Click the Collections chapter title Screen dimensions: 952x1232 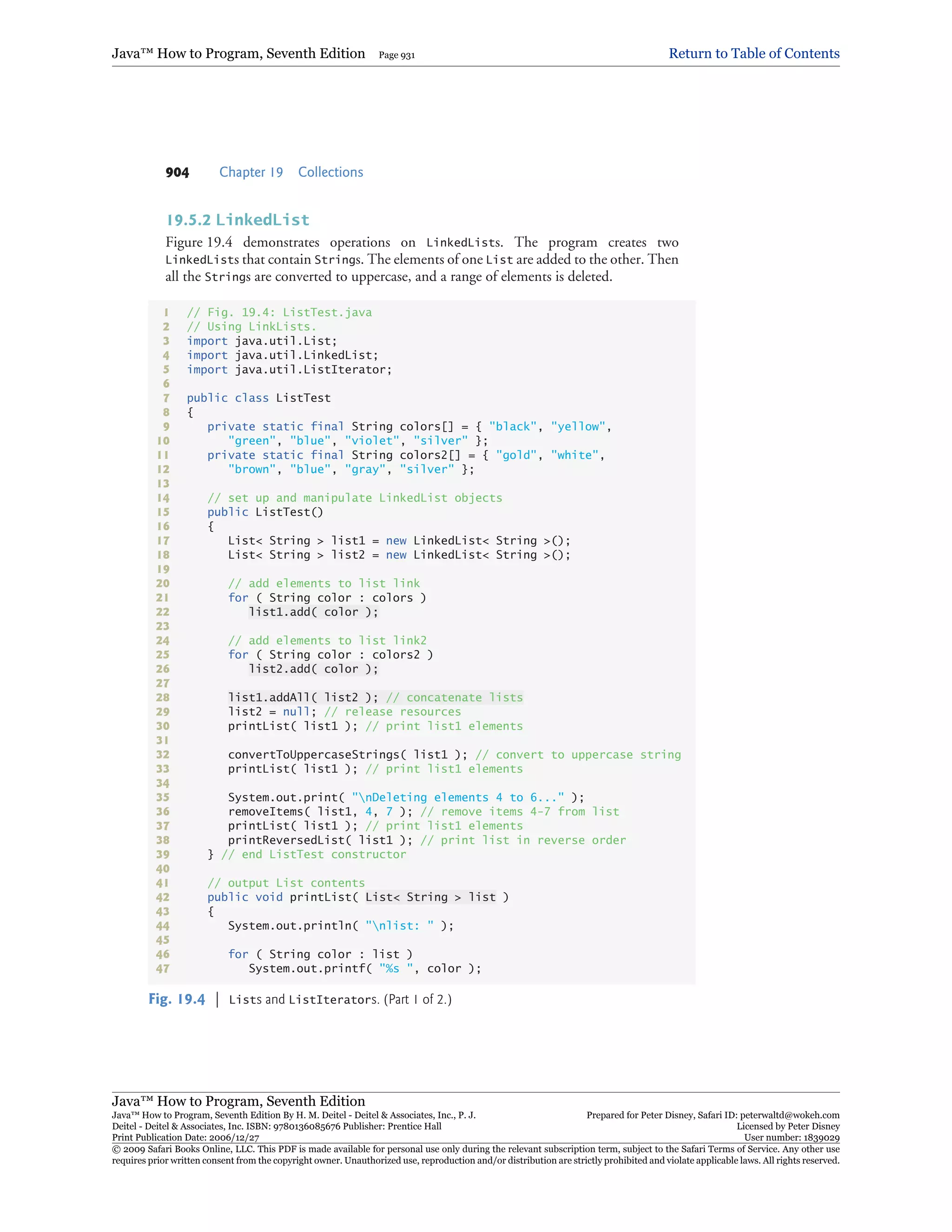pyautogui.click(x=331, y=172)
